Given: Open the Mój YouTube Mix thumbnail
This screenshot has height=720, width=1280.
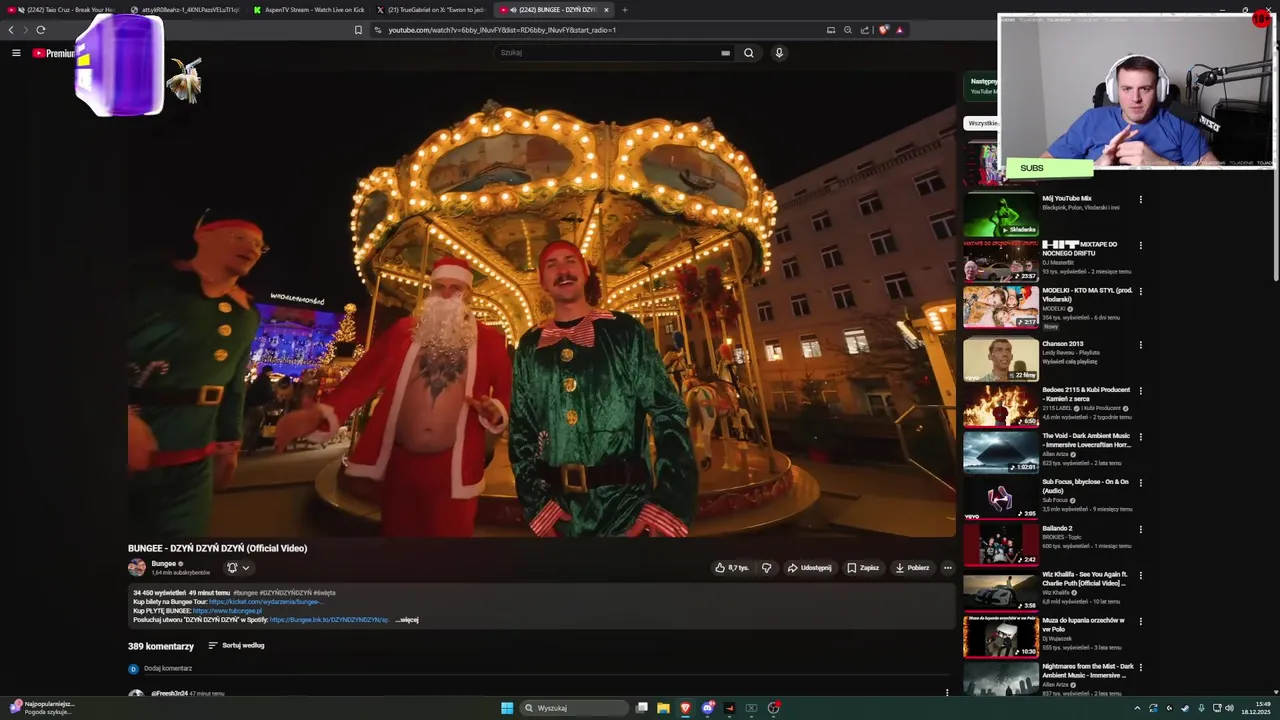Looking at the screenshot, I should (1001, 213).
